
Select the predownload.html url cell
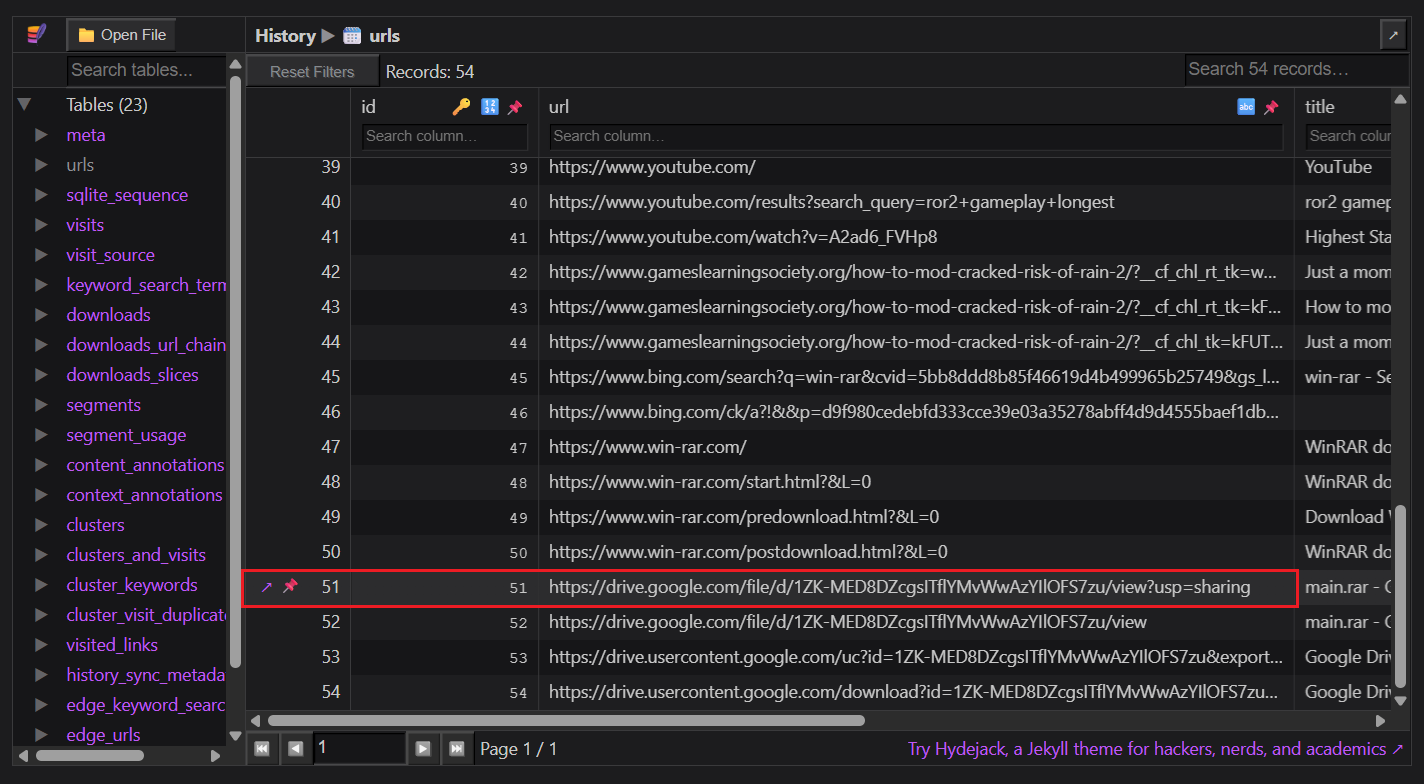[x=916, y=517]
